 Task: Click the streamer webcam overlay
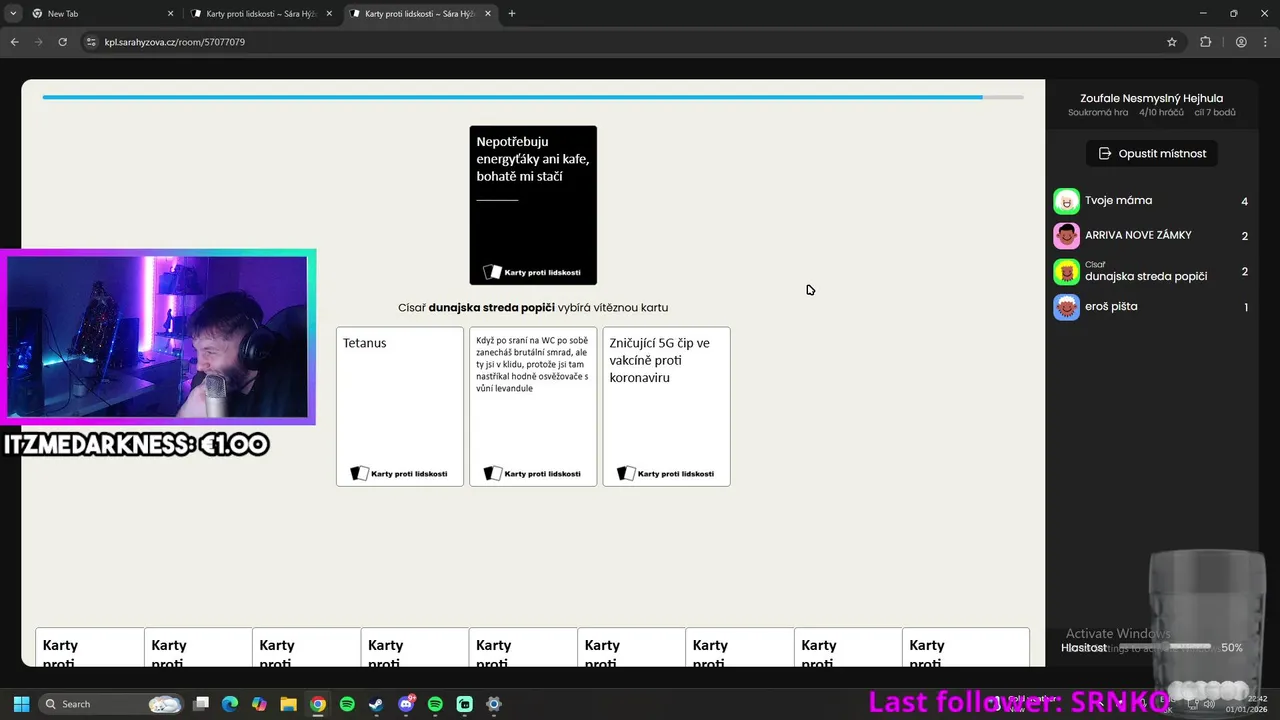click(158, 337)
